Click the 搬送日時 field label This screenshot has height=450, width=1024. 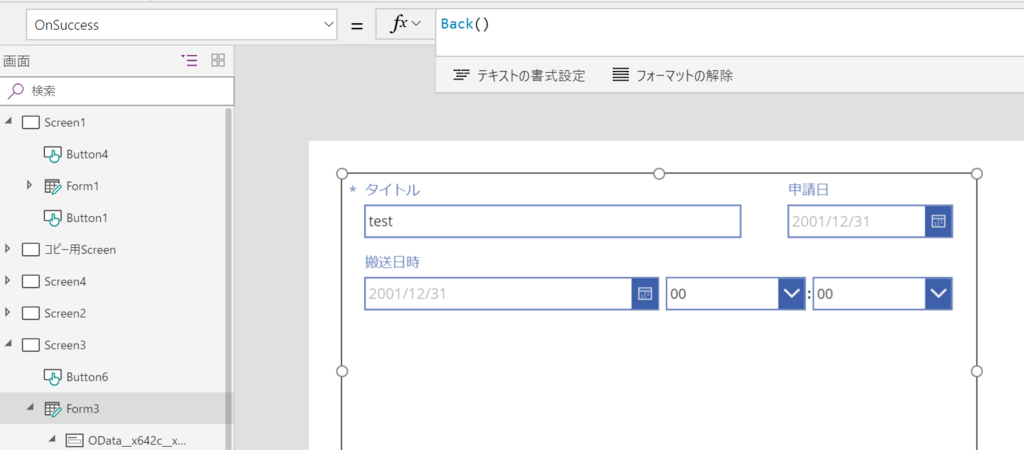(x=392, y=263)
